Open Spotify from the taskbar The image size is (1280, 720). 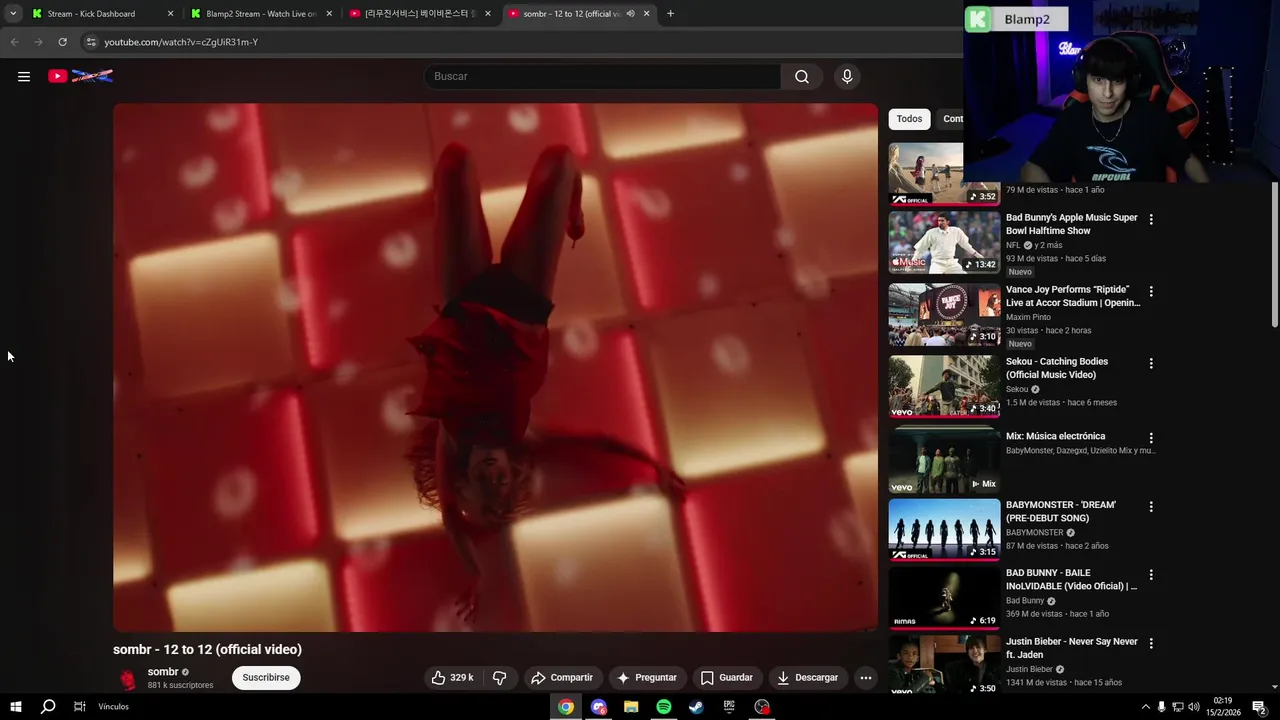click(664, 706)
